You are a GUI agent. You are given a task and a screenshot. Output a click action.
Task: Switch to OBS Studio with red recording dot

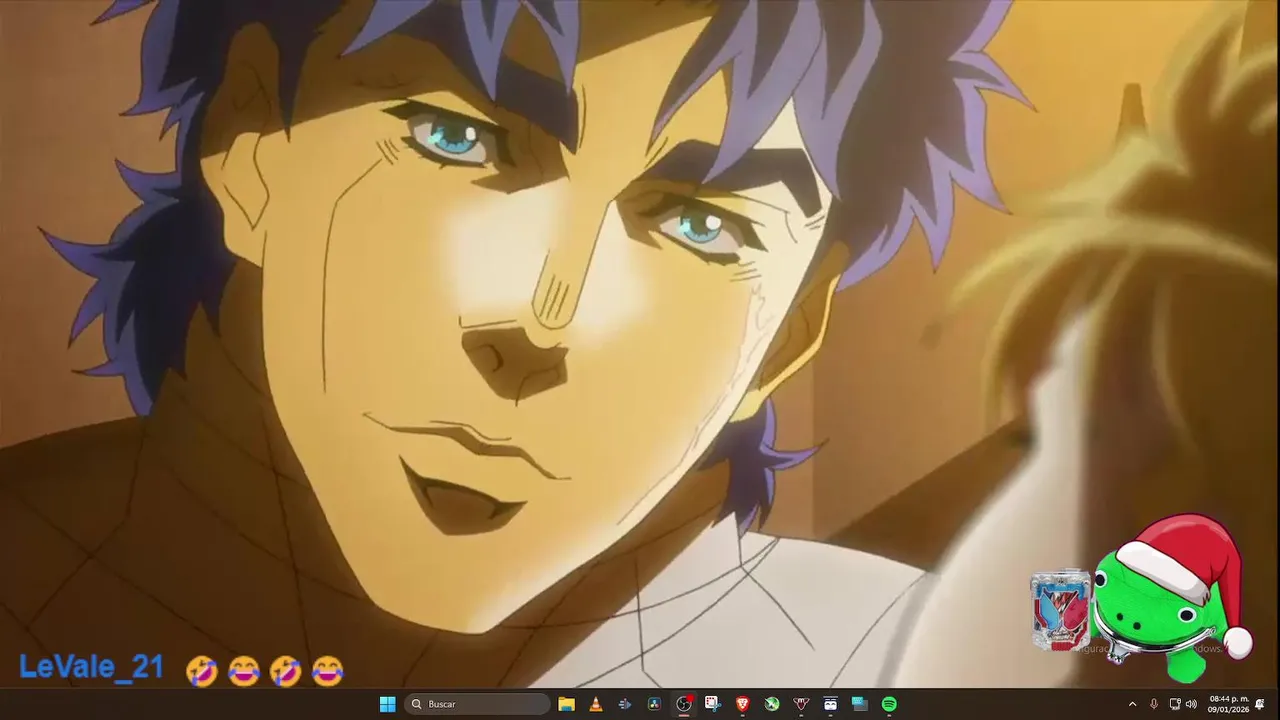684,704
